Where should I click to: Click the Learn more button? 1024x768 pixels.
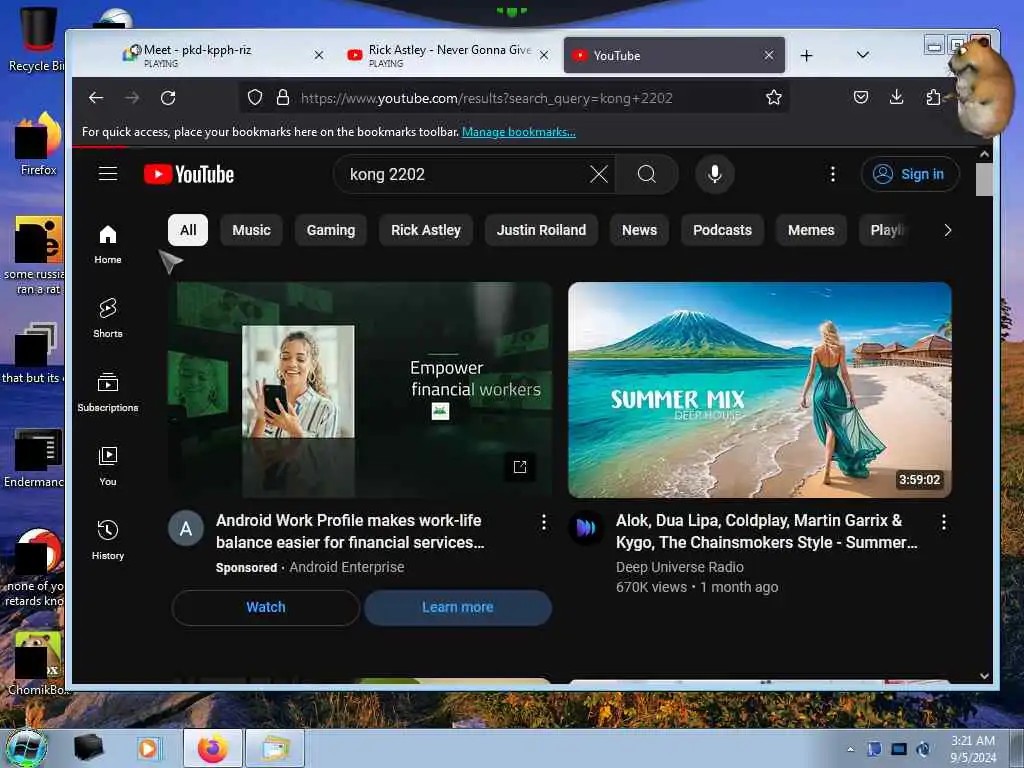pos(458,607)
